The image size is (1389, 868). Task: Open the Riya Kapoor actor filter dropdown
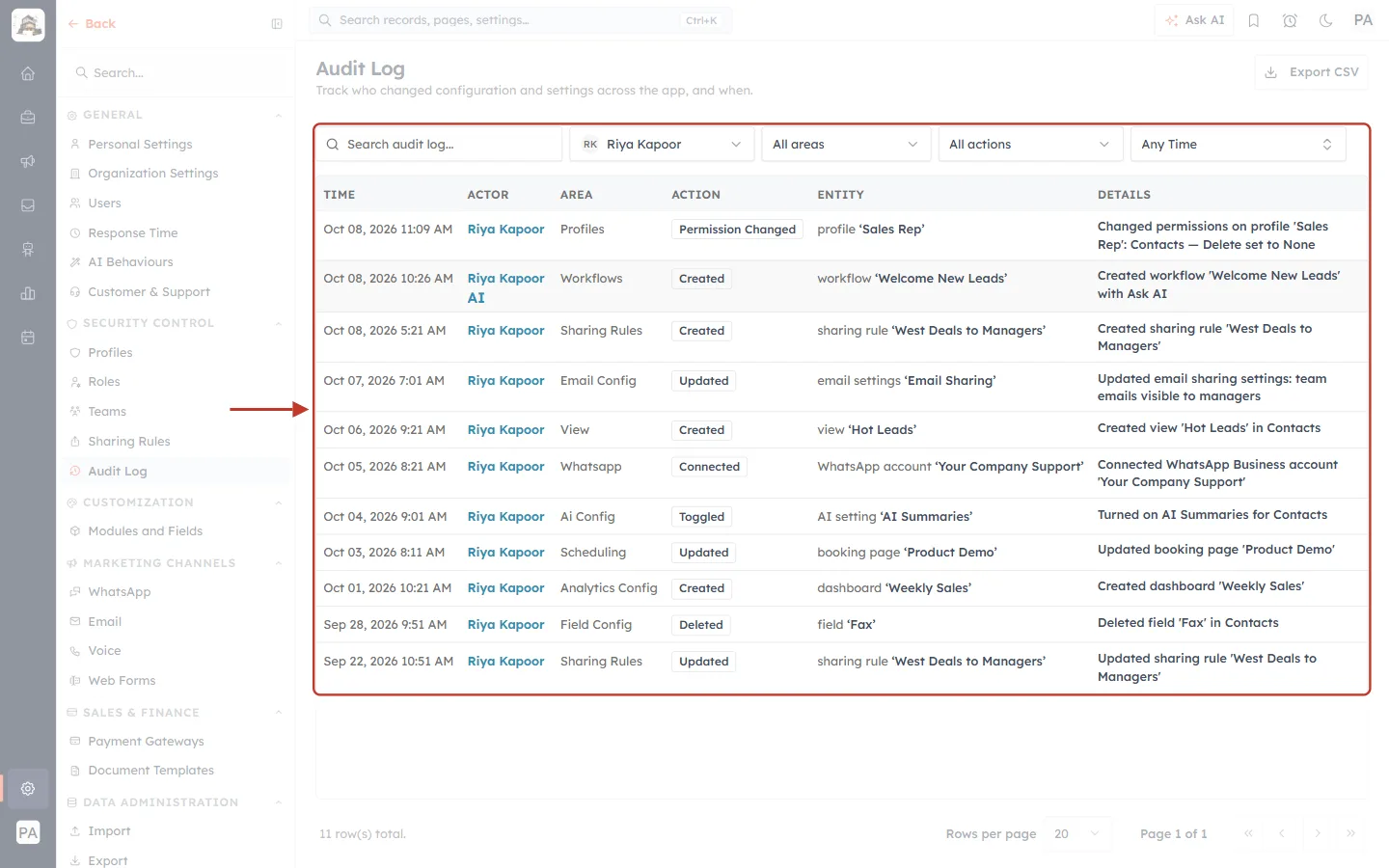tap(662, 145)
